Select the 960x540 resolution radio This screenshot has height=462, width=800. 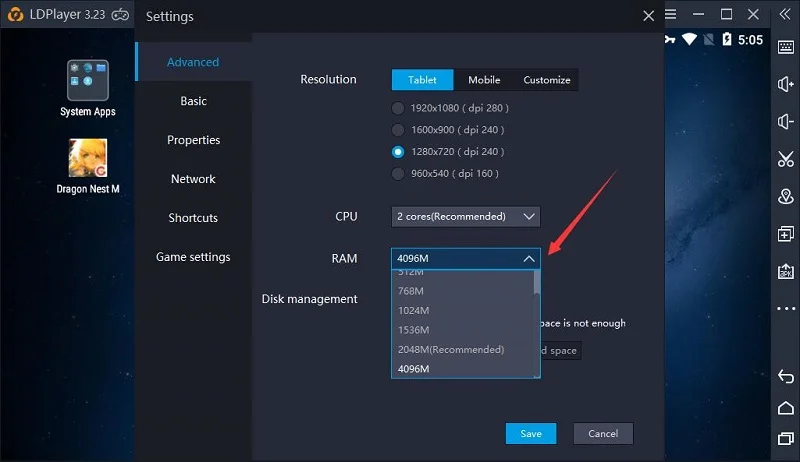click(x=398, y=174)
